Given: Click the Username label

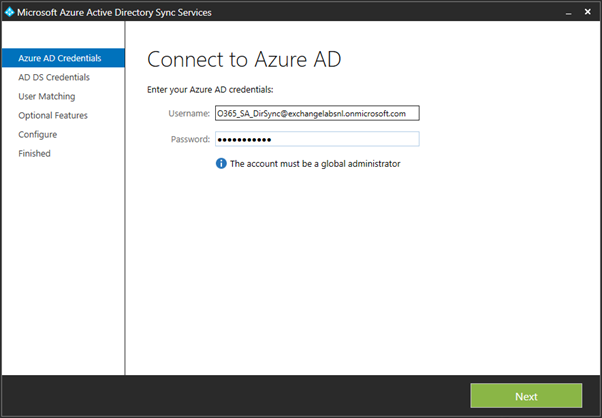Looking at the screenshot, I should coord(188,113).
